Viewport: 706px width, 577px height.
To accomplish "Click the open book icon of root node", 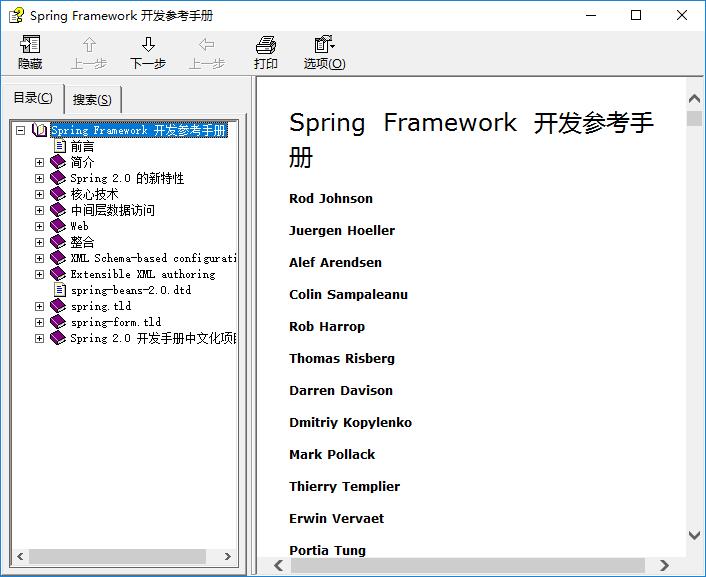I will [40, 130].
